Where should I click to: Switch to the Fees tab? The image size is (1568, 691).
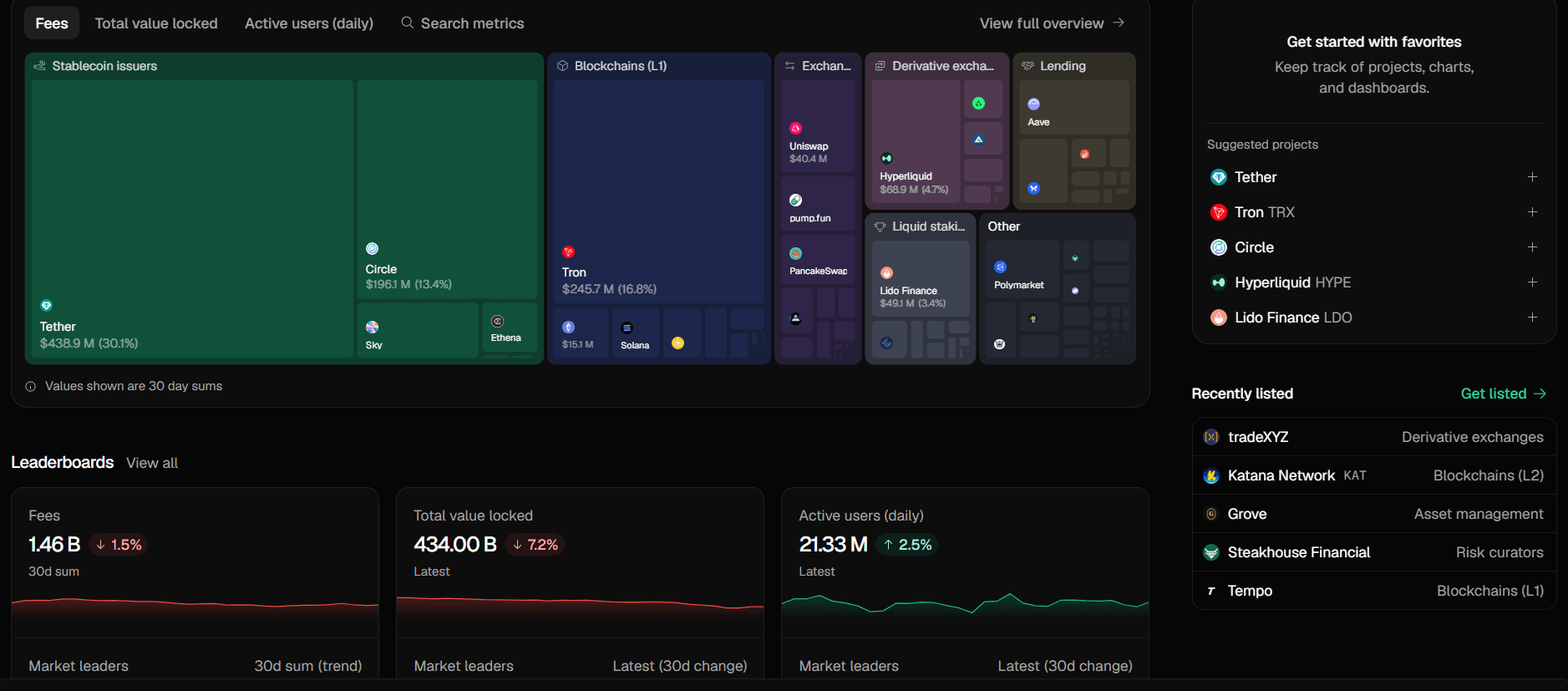point(52,23)
